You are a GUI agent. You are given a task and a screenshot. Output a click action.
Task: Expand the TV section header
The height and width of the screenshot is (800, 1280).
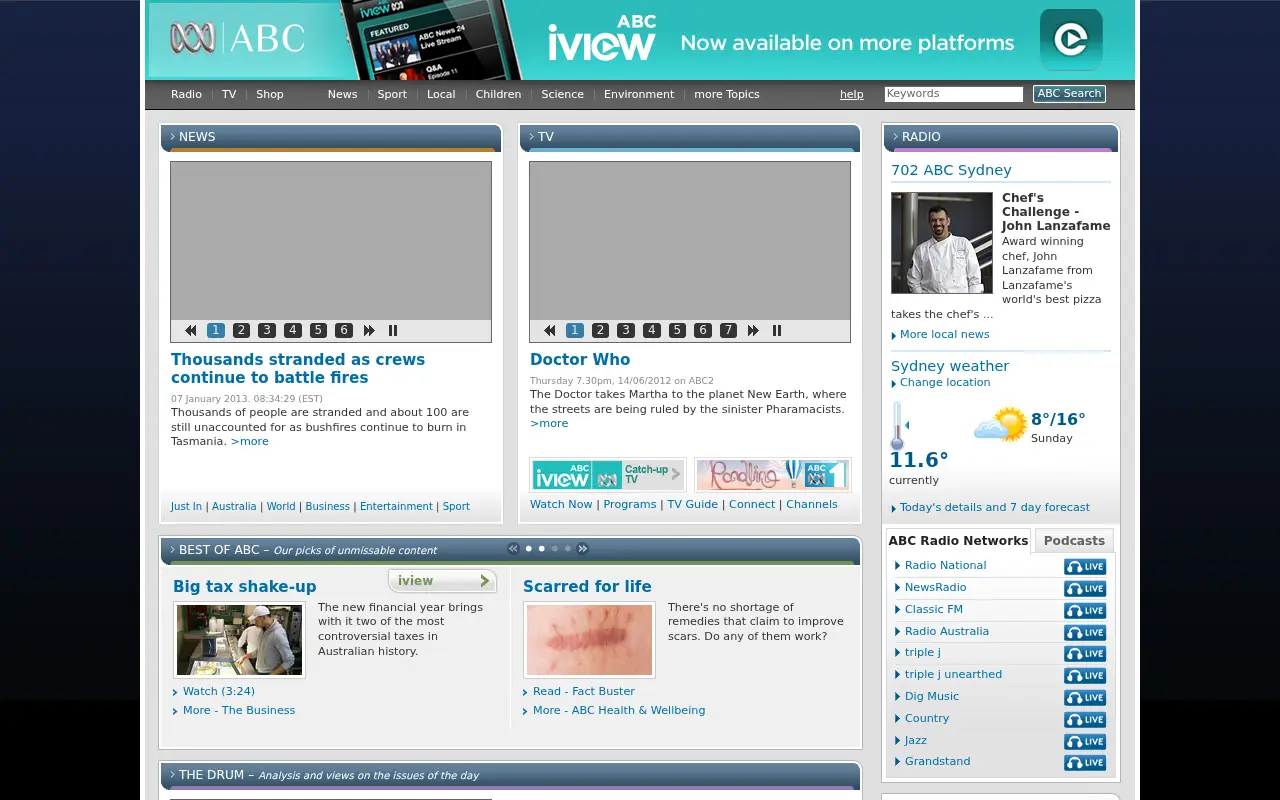[x=690, y=137]
